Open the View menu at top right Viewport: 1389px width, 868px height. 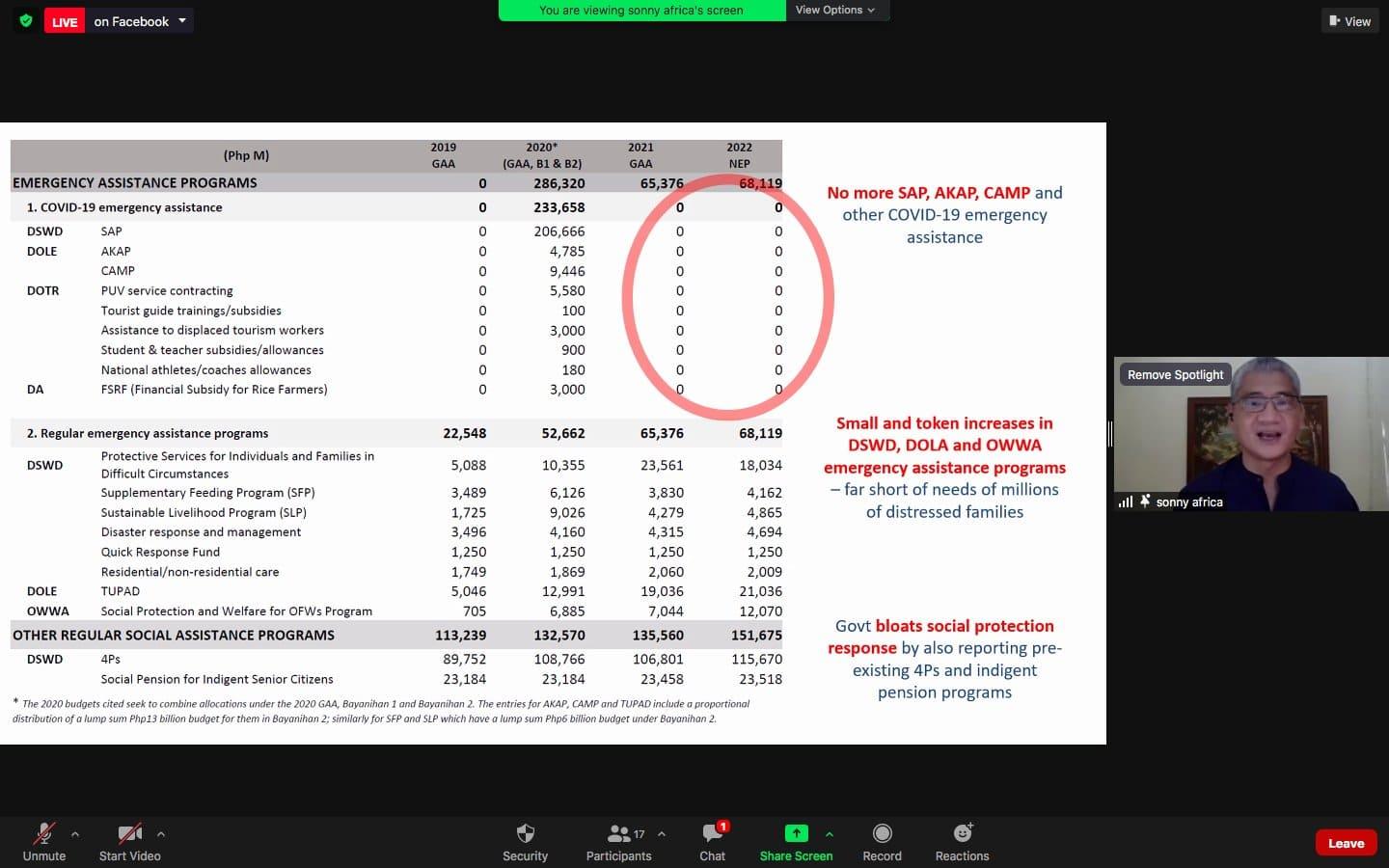(x=1349, y=20)
